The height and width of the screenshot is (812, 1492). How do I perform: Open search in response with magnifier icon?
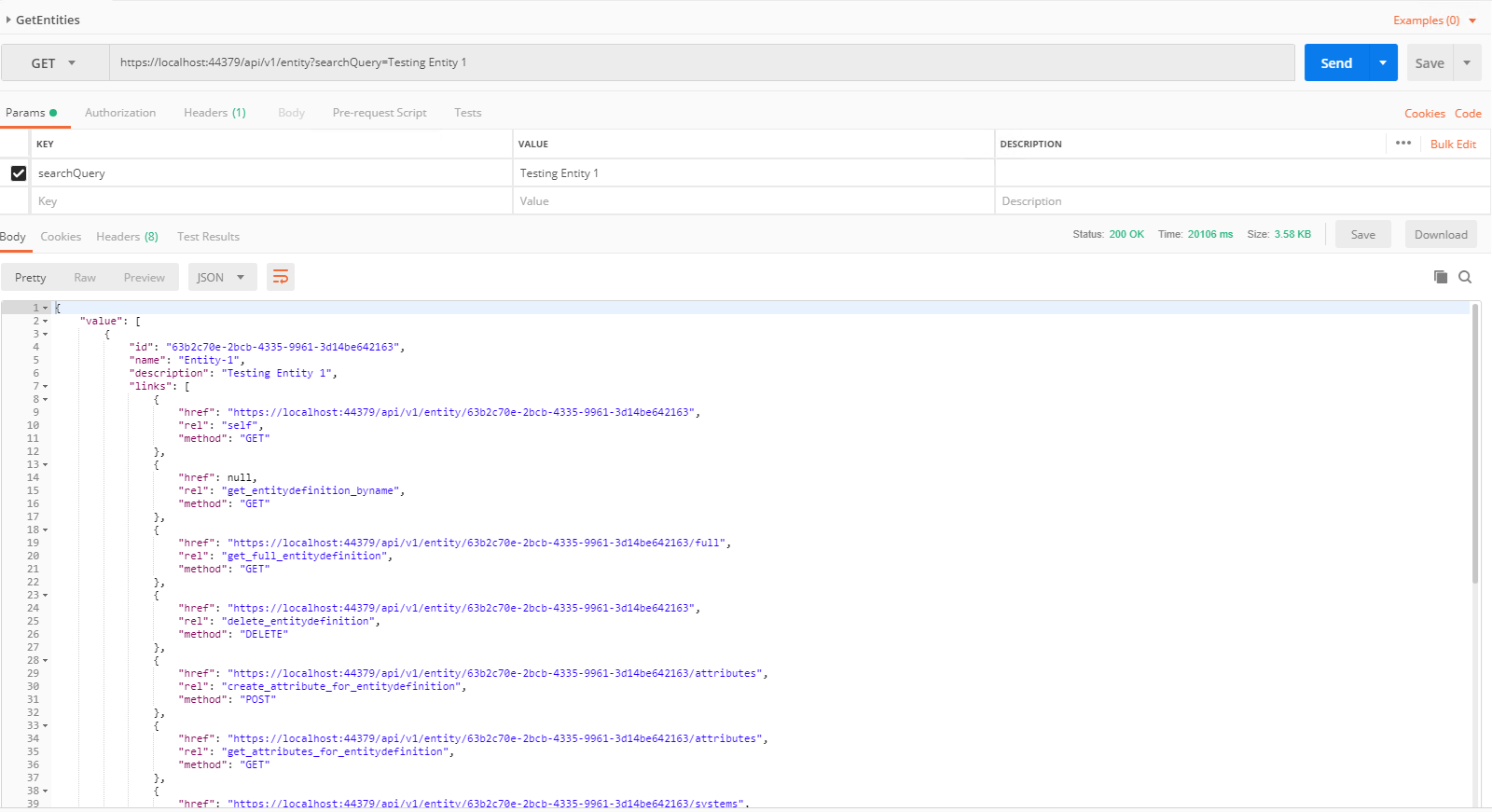coord(1465,277)
